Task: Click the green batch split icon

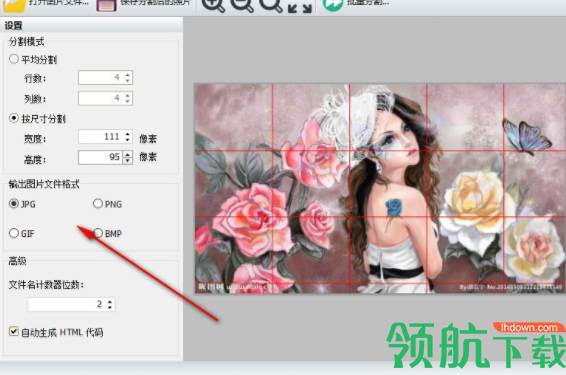Action: [x=332, y=4]
